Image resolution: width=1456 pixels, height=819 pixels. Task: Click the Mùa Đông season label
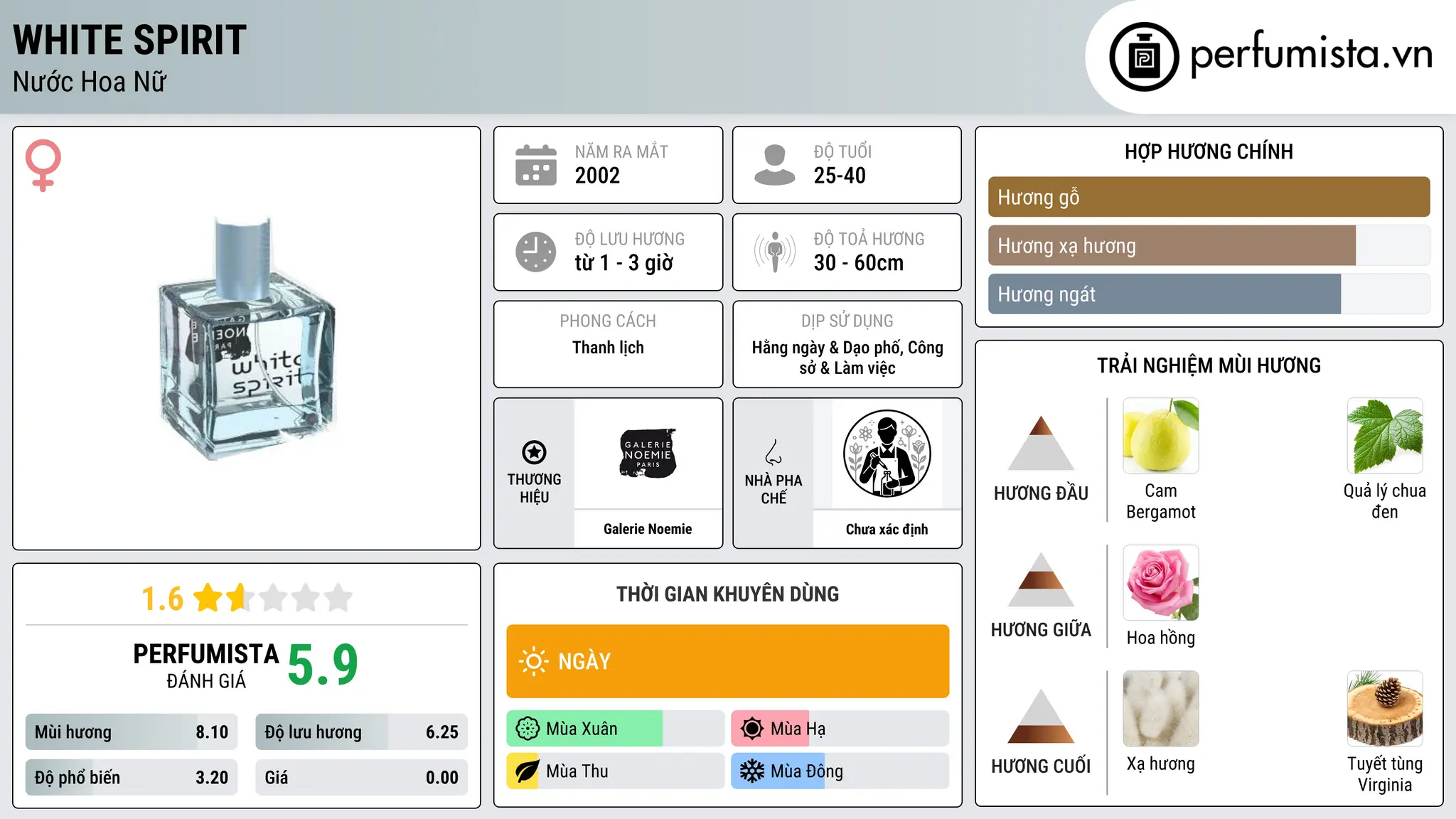(x=807, y=771)
